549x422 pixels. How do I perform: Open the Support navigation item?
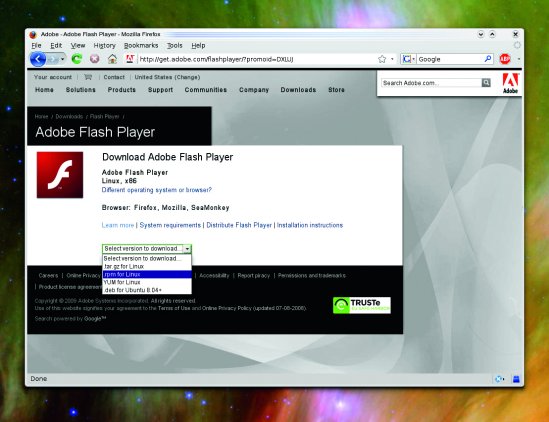[160, 90]
